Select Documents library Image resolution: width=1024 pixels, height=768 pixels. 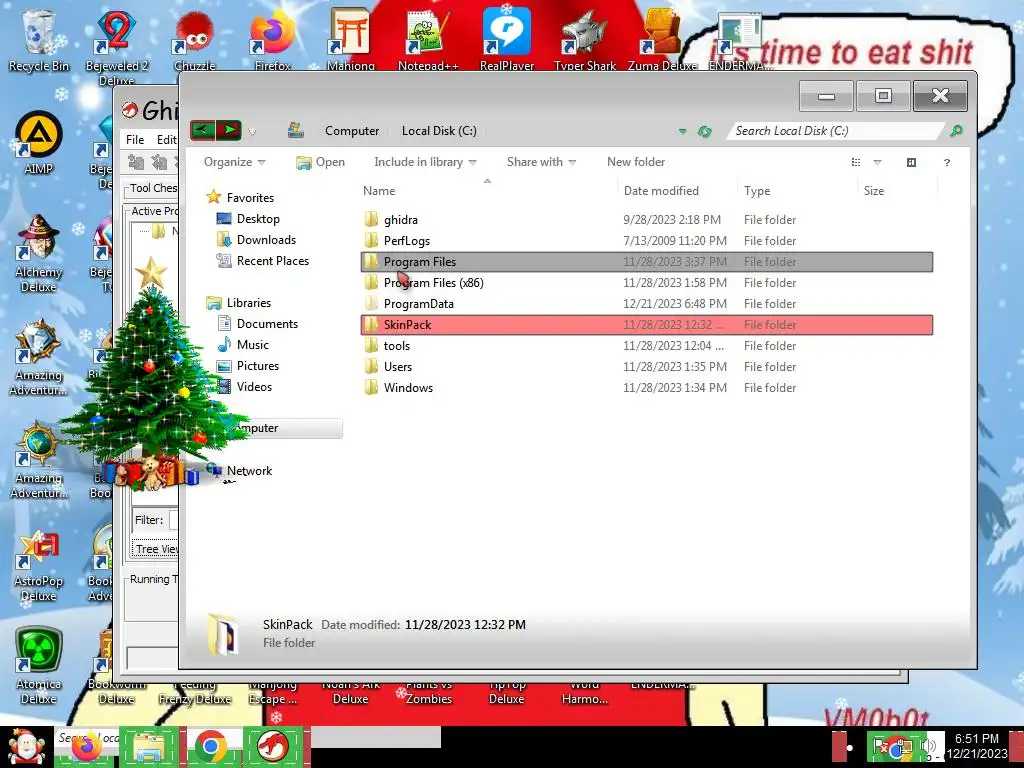[x=267, y=324]
